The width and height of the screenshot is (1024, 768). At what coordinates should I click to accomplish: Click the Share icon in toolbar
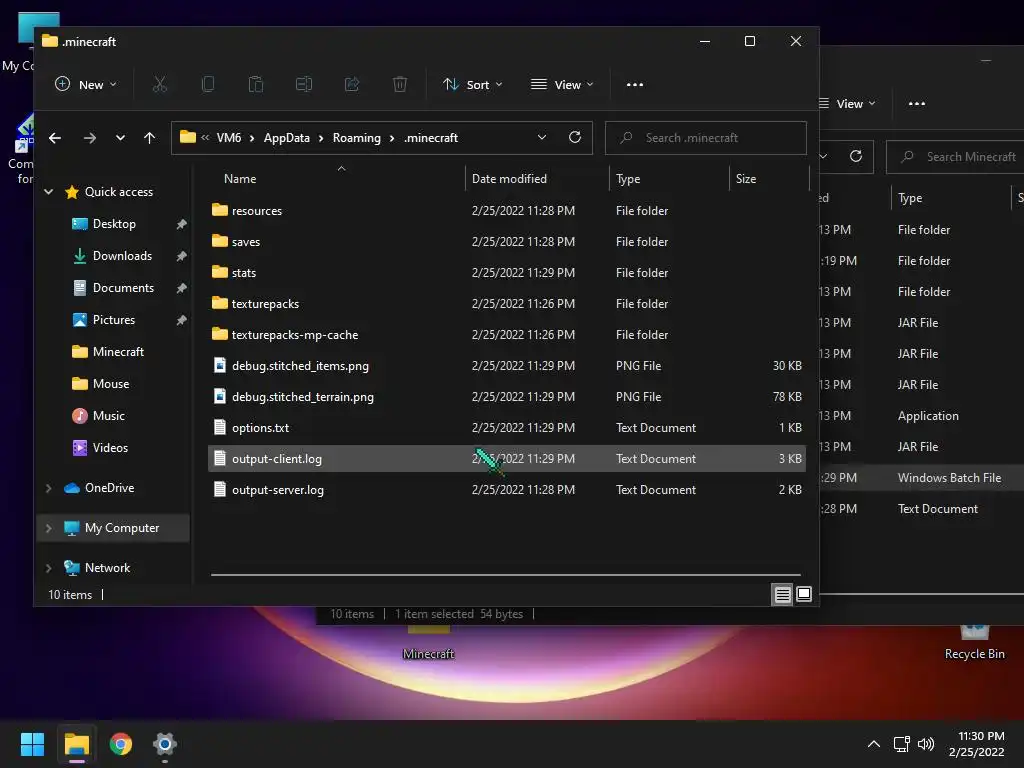(x=352, y=84)
